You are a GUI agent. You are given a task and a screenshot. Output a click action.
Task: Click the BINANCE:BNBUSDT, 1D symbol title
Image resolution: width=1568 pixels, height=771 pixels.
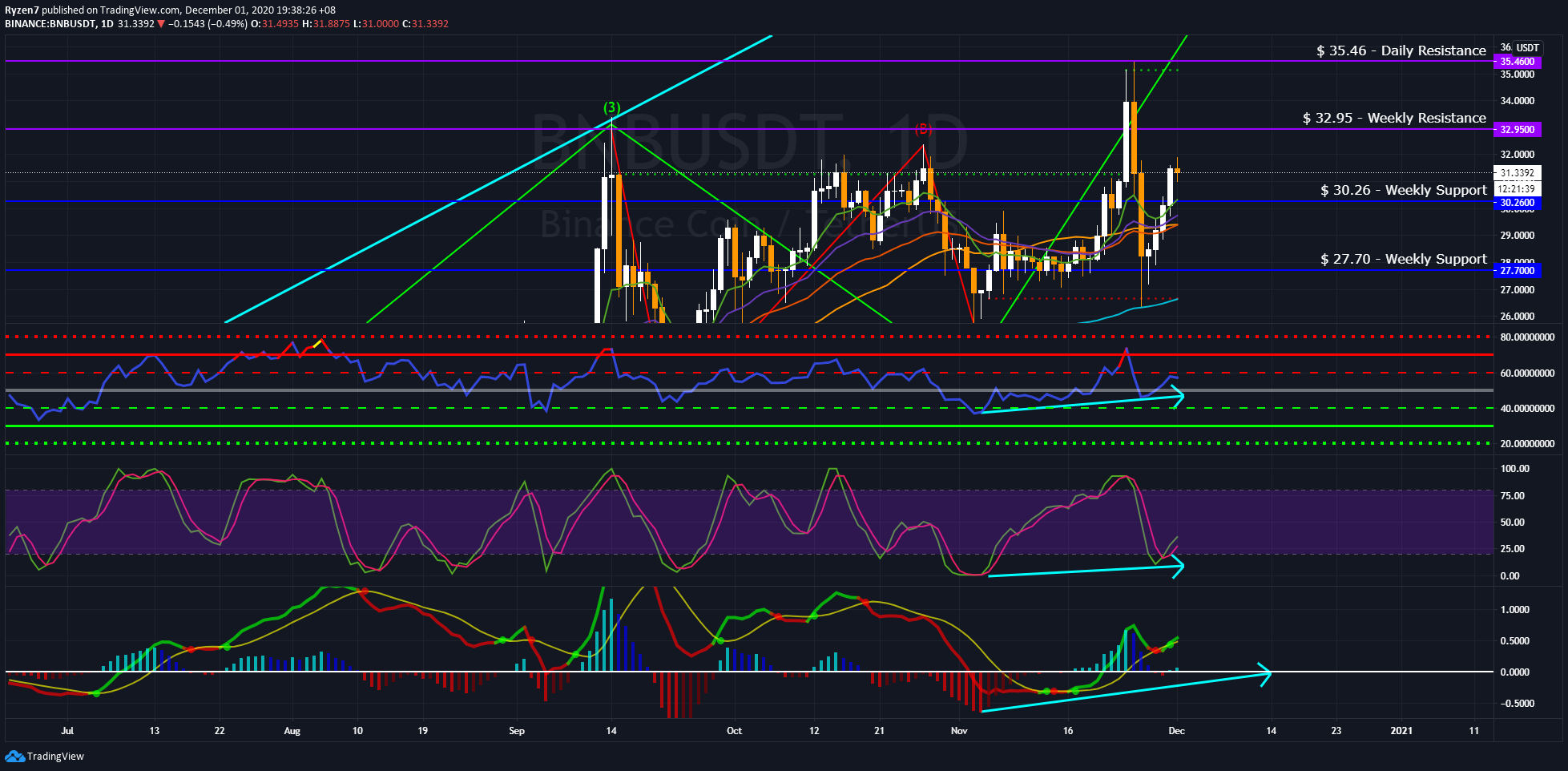pyautogui.click(x=59, y=24)
